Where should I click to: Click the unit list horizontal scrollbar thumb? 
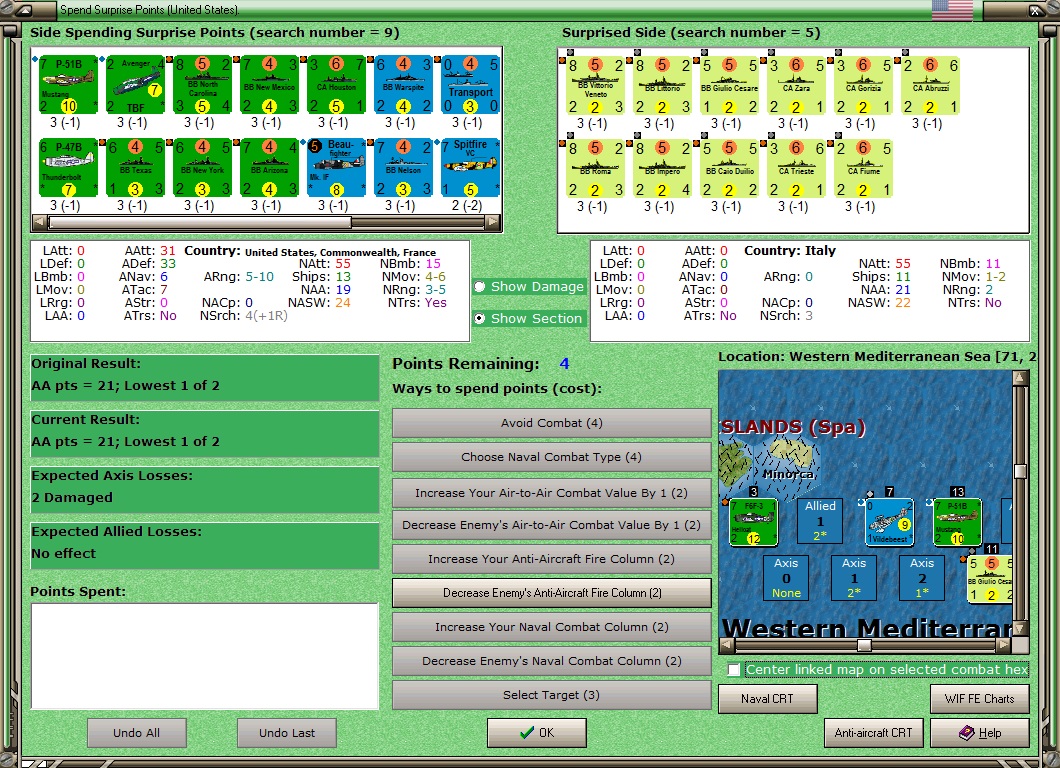200,222
